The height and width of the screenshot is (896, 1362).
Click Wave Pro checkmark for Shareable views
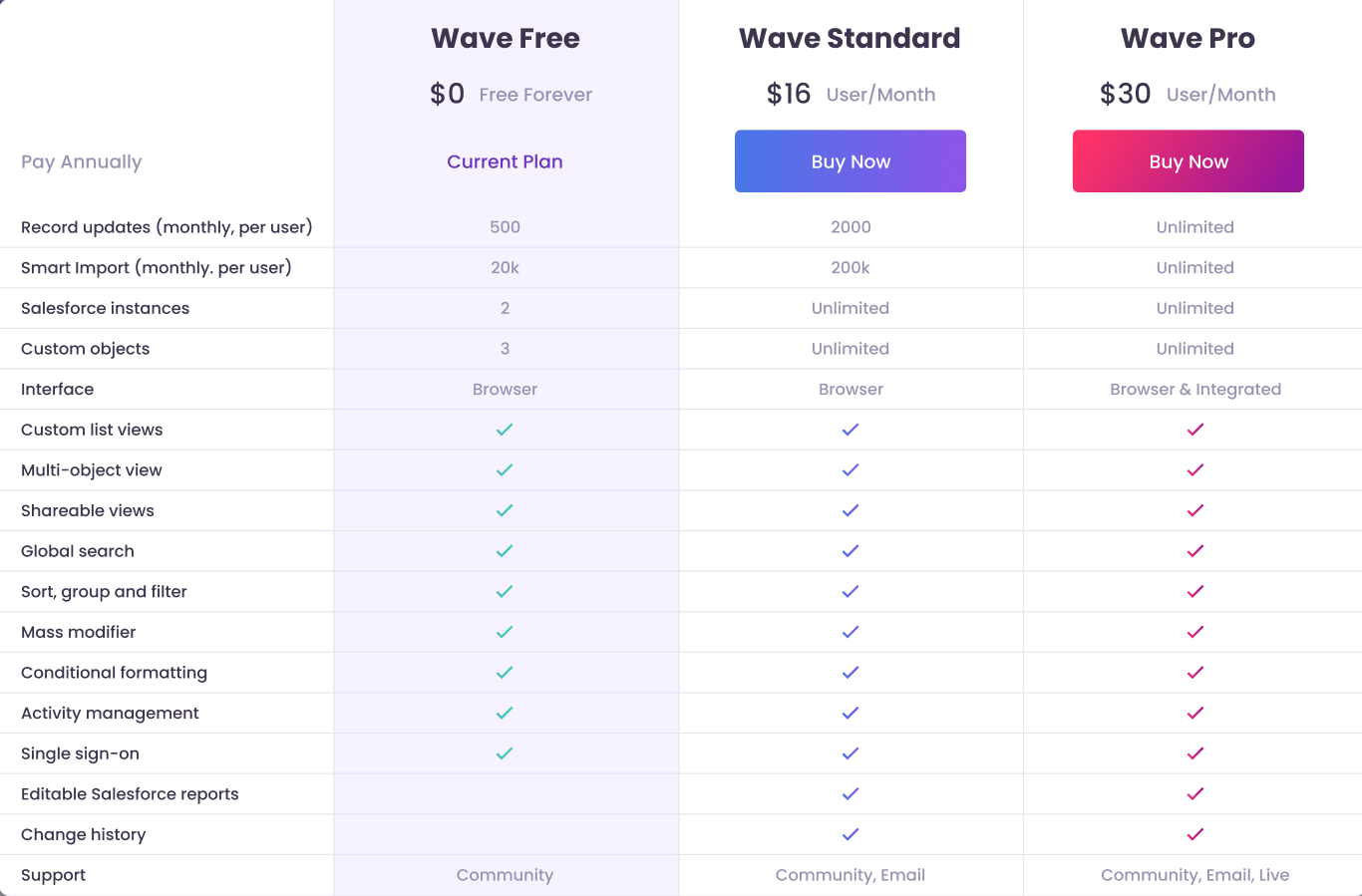coord(1195,510)
